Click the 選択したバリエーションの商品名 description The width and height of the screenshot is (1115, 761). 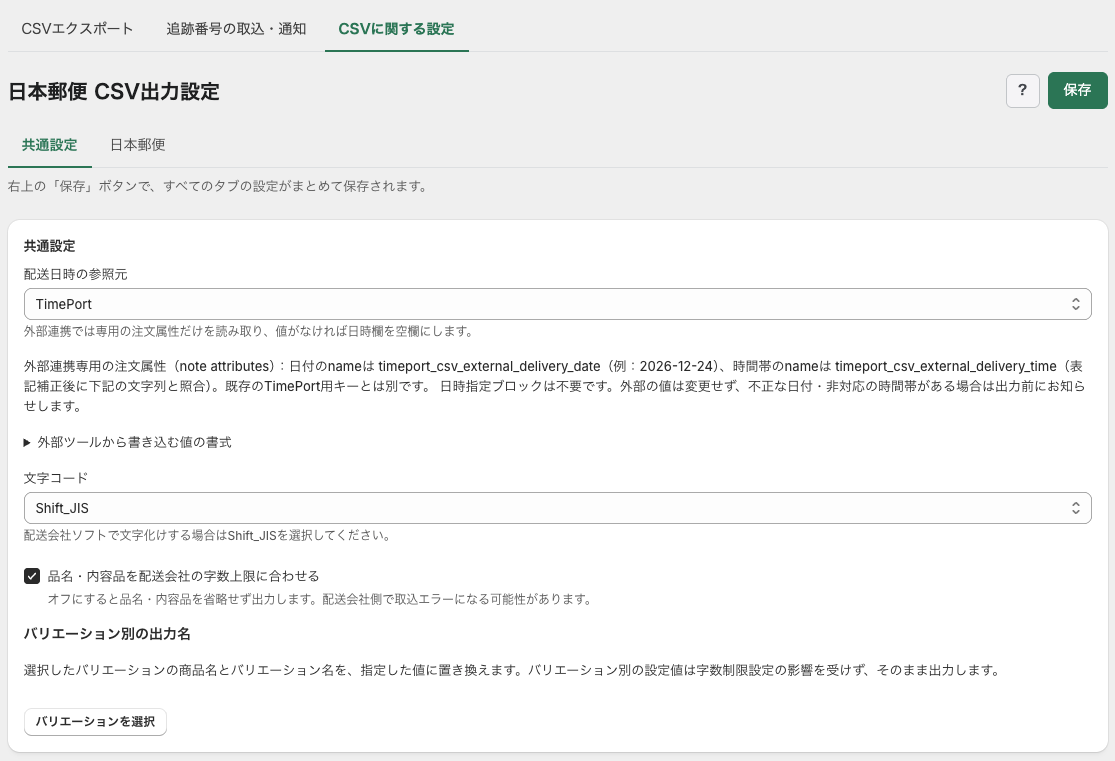[513, 670]
